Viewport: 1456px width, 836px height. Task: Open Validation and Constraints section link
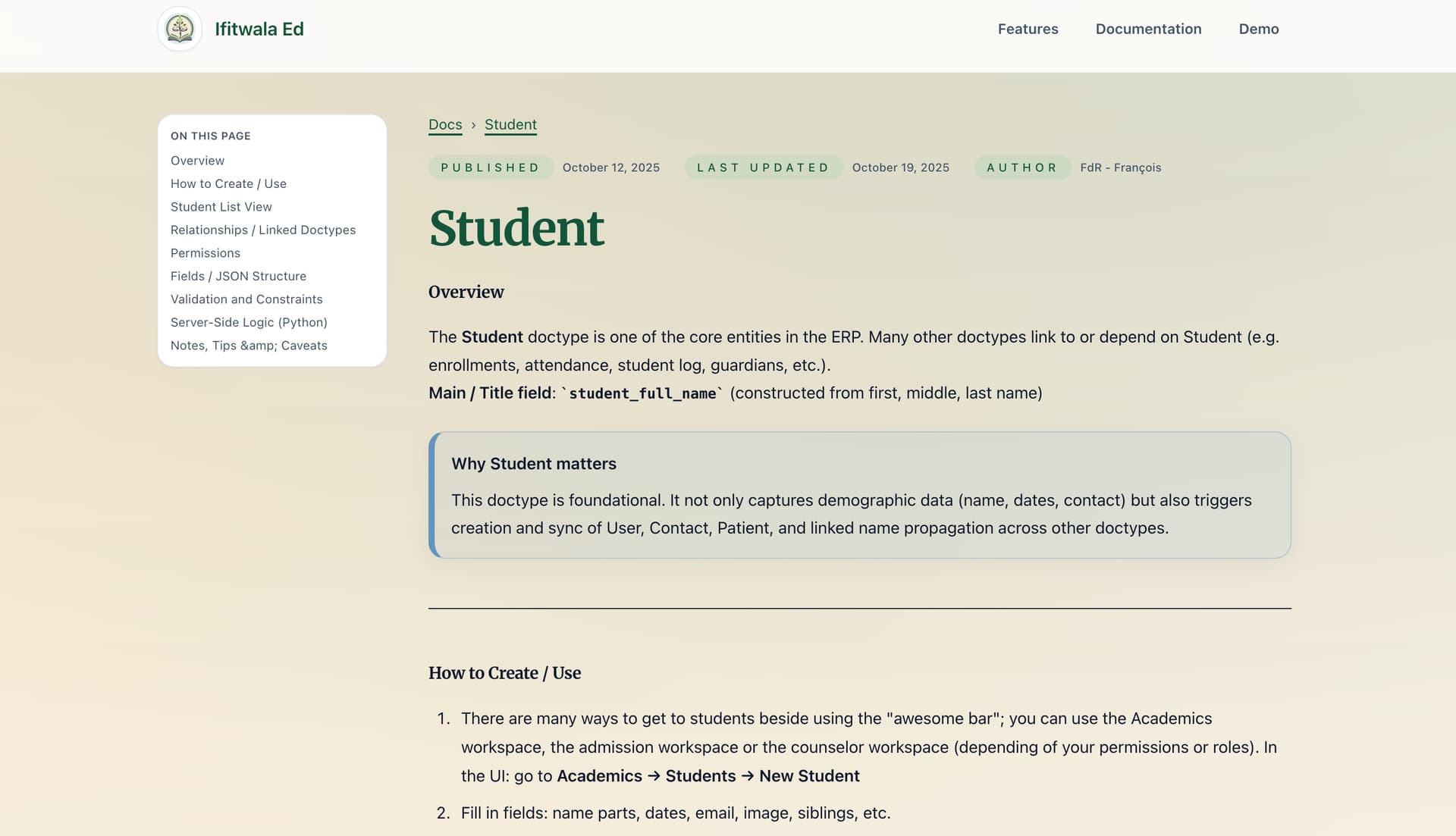pos(246,299)
